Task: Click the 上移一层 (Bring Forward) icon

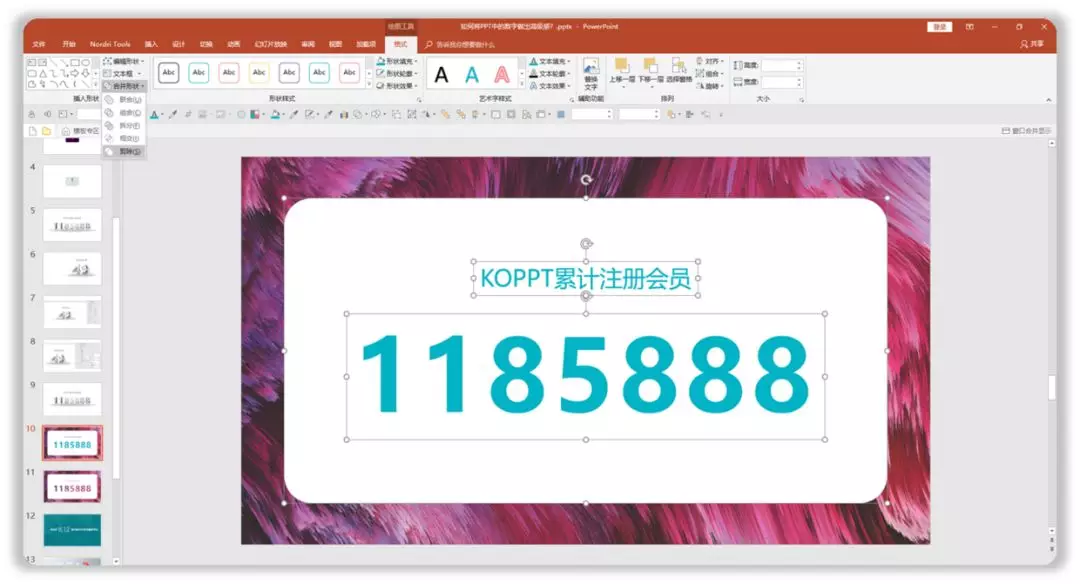Action: 621,66
